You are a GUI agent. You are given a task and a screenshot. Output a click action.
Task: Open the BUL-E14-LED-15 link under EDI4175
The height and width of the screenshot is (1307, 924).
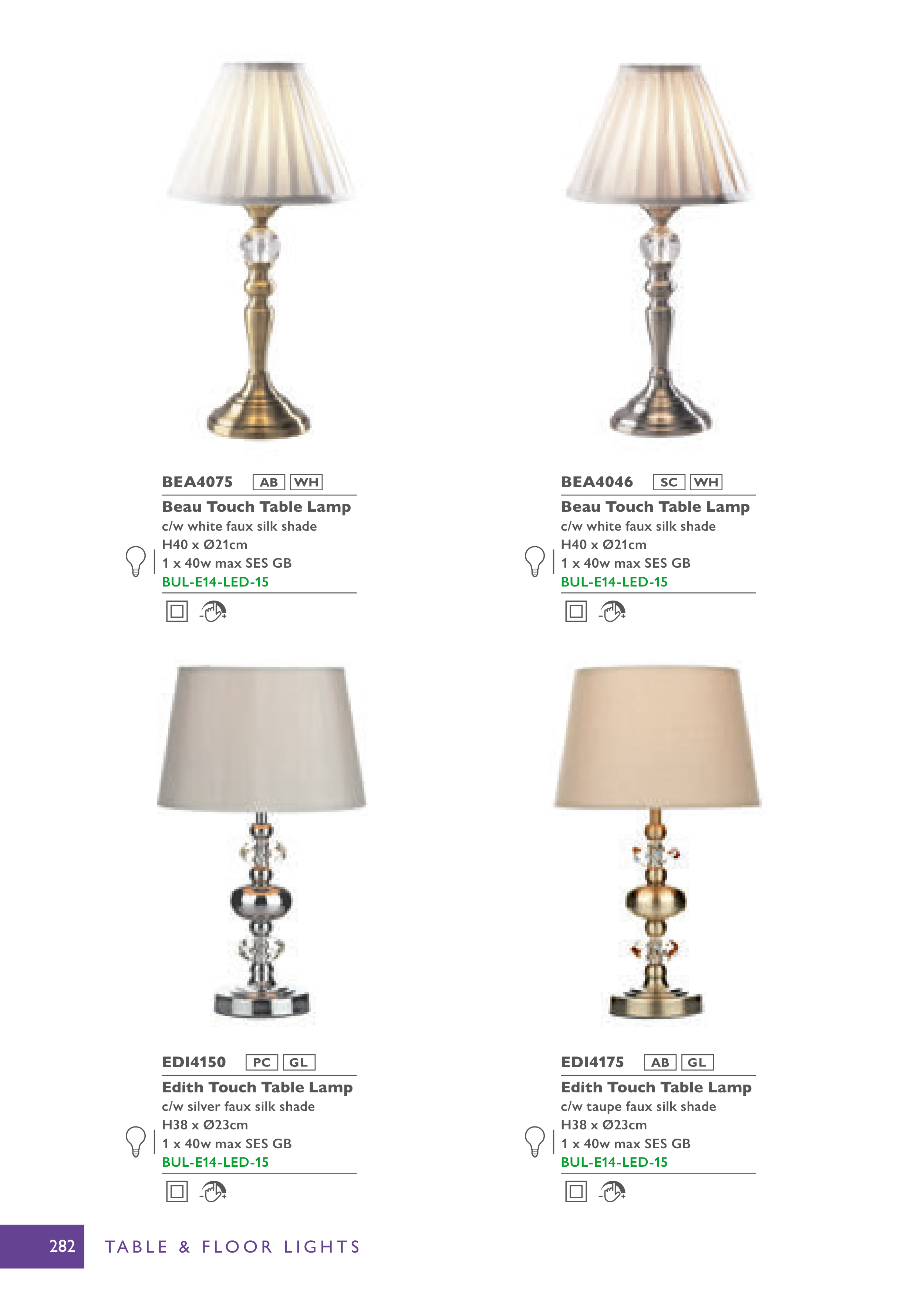[614, 1162]
